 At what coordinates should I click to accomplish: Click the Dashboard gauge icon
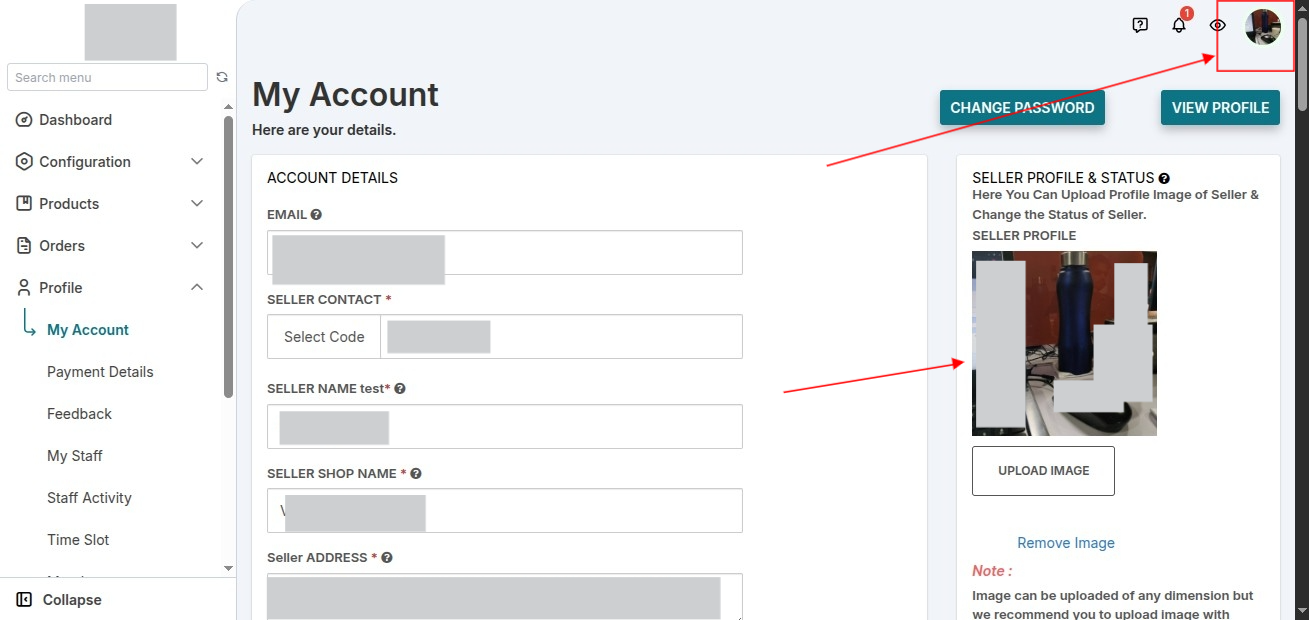(x=24, y=120)
